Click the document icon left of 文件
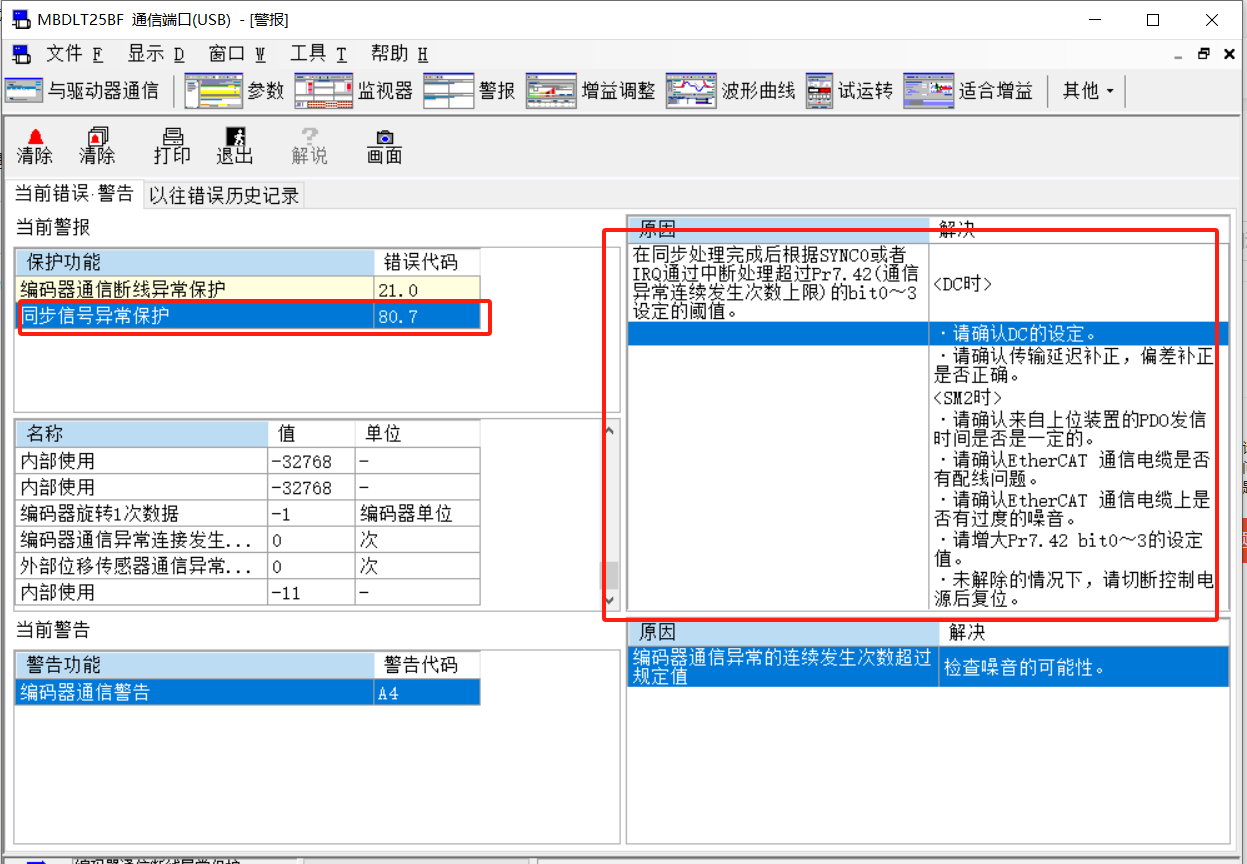The image size is (1247, 864). 21,54
